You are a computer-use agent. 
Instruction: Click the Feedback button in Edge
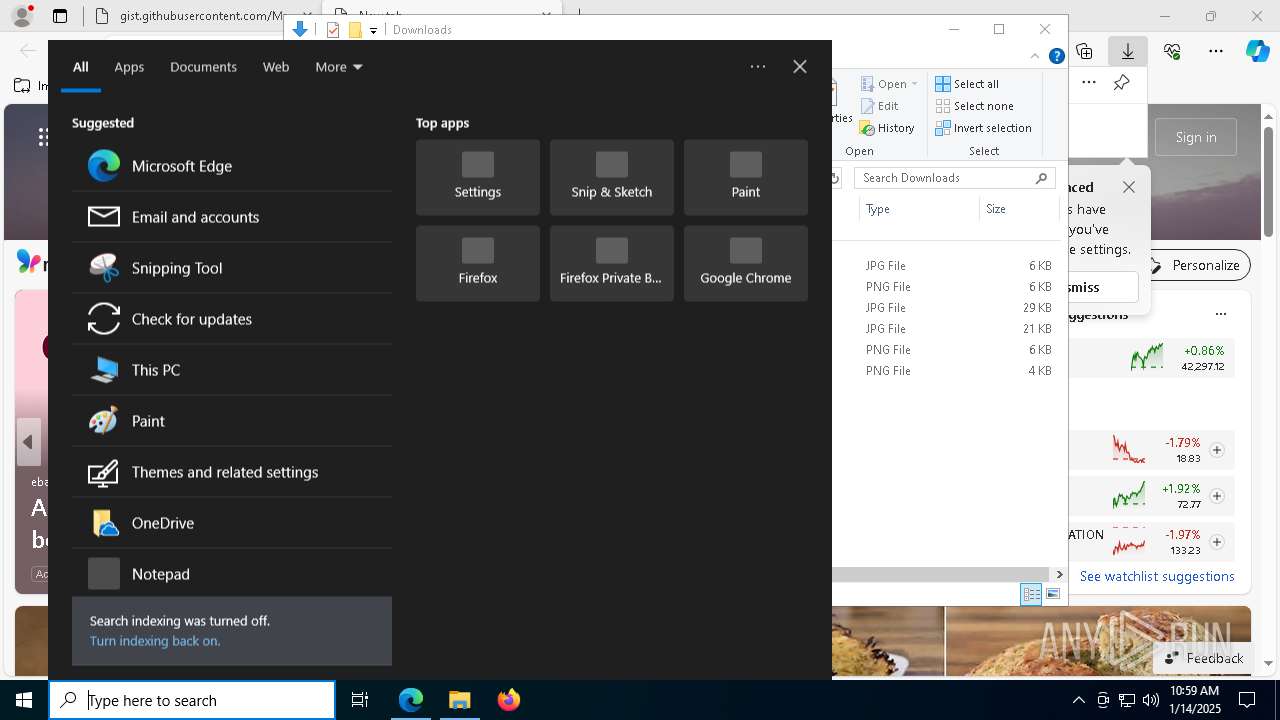click(1203, 658)
